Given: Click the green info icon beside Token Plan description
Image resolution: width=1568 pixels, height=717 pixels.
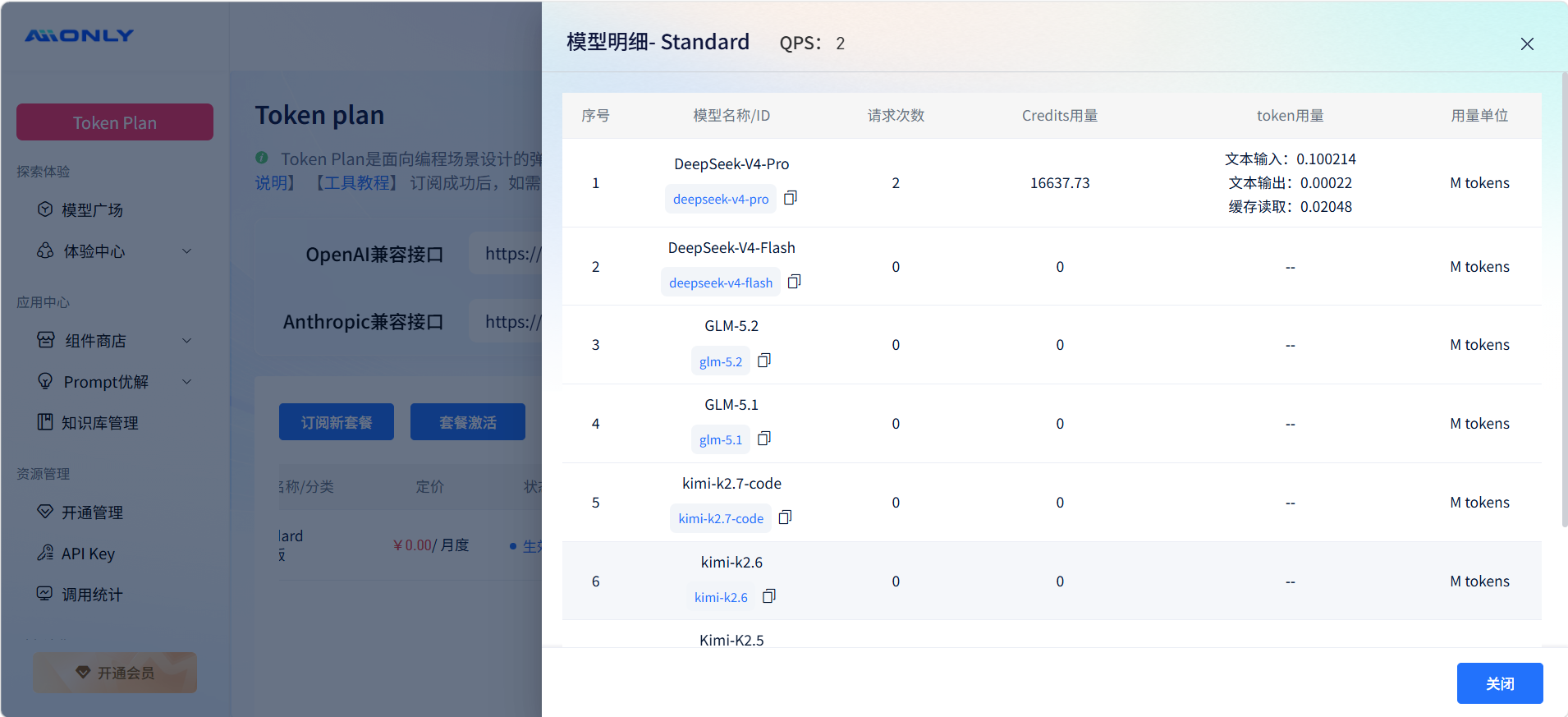Looking at the screenshot, I should pyautogui.click(x=262, y=158).
